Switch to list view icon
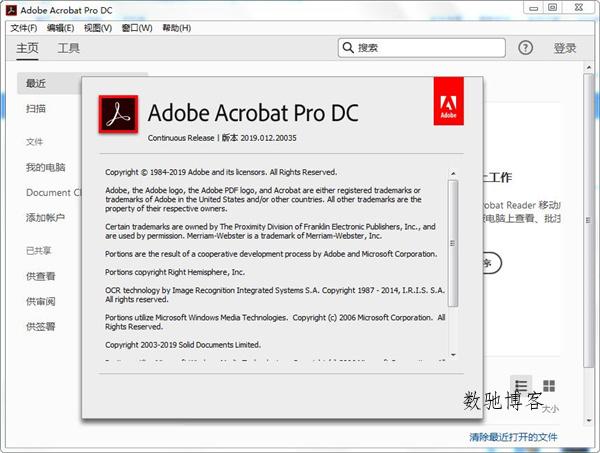The width and height of the screenshot is (600, 453). 521,386
